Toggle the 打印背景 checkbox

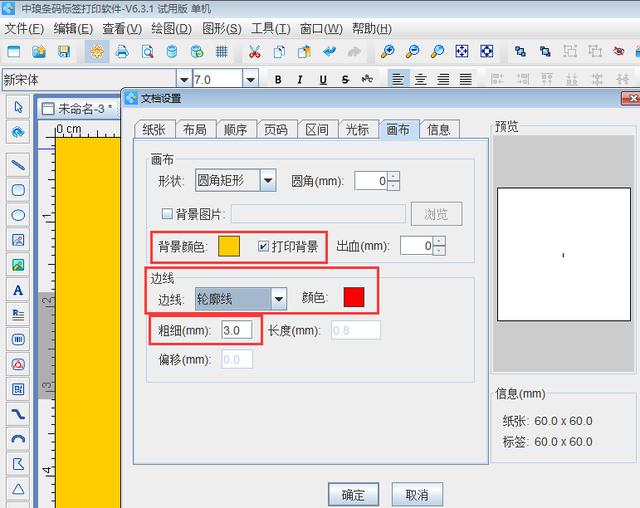pyautogui.click(x=264, y=246)
